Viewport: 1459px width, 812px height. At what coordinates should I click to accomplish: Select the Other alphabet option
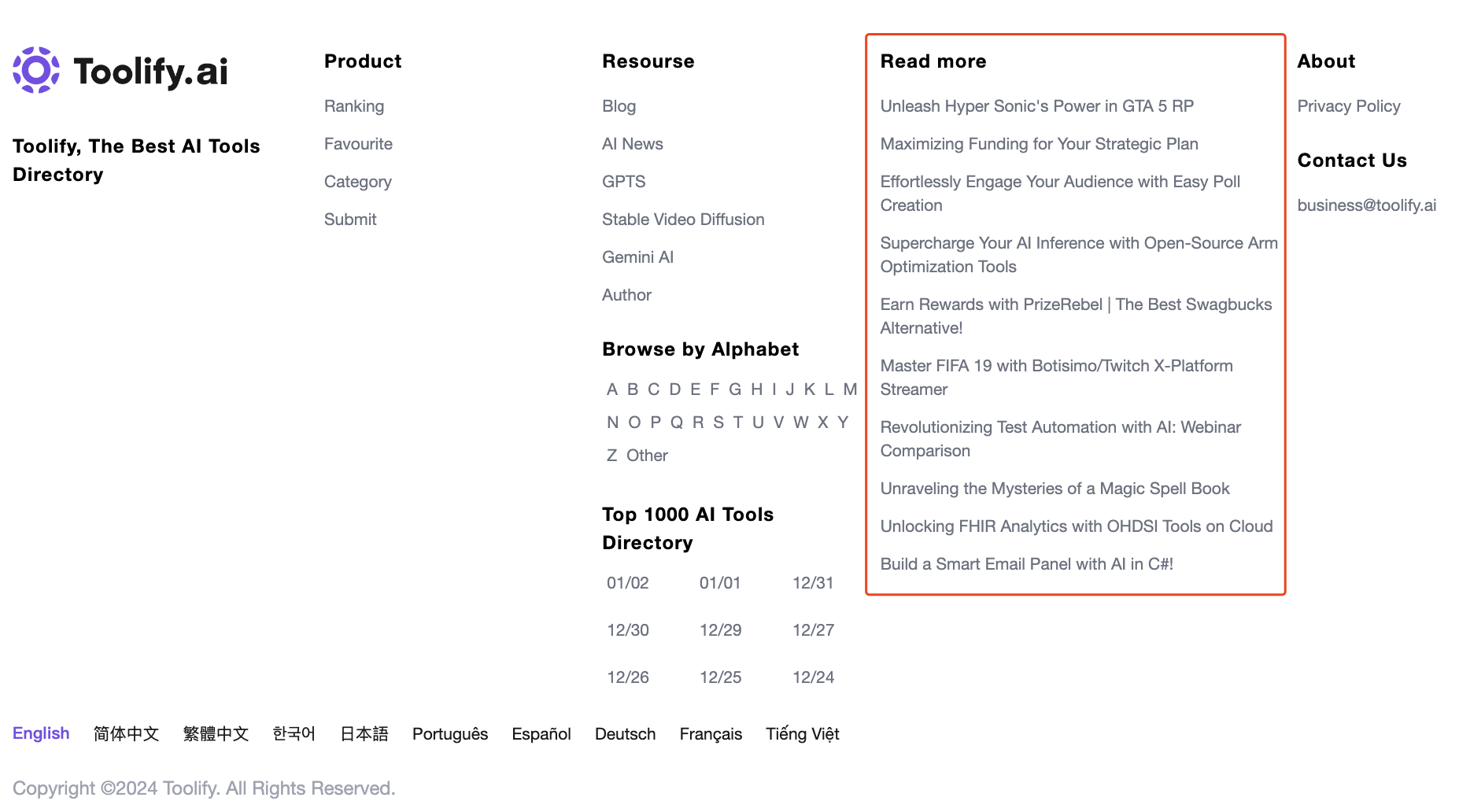[x=647, y=456]
